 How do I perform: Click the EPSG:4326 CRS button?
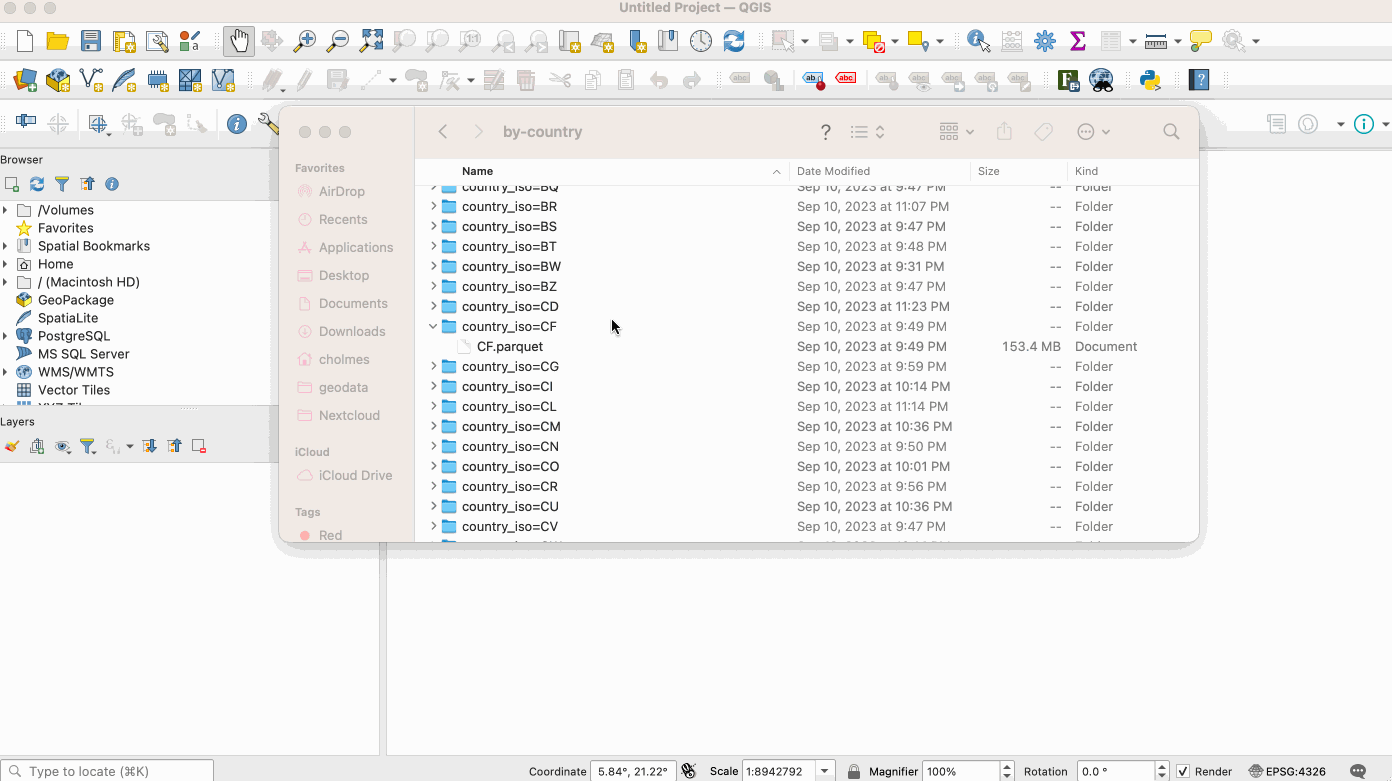click(x=1287, y=771)
